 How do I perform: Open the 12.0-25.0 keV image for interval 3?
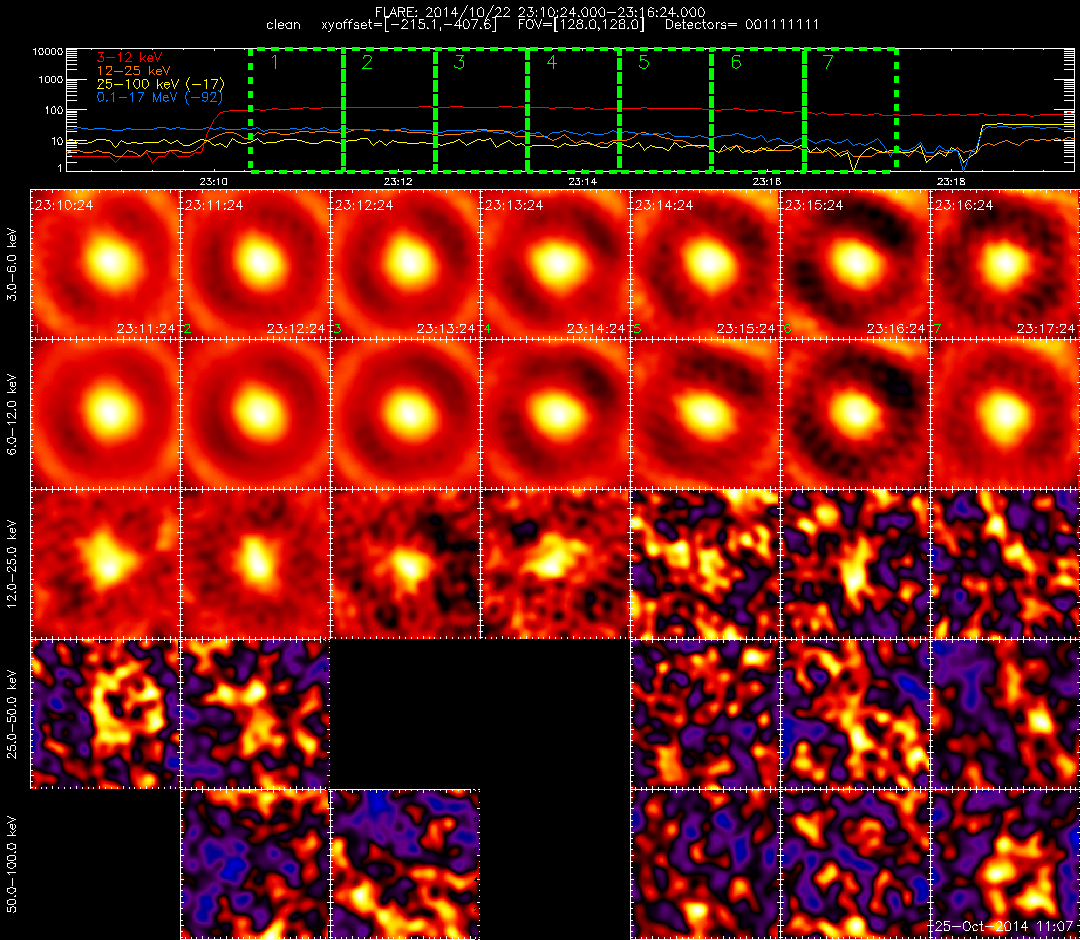coord(405,565)
